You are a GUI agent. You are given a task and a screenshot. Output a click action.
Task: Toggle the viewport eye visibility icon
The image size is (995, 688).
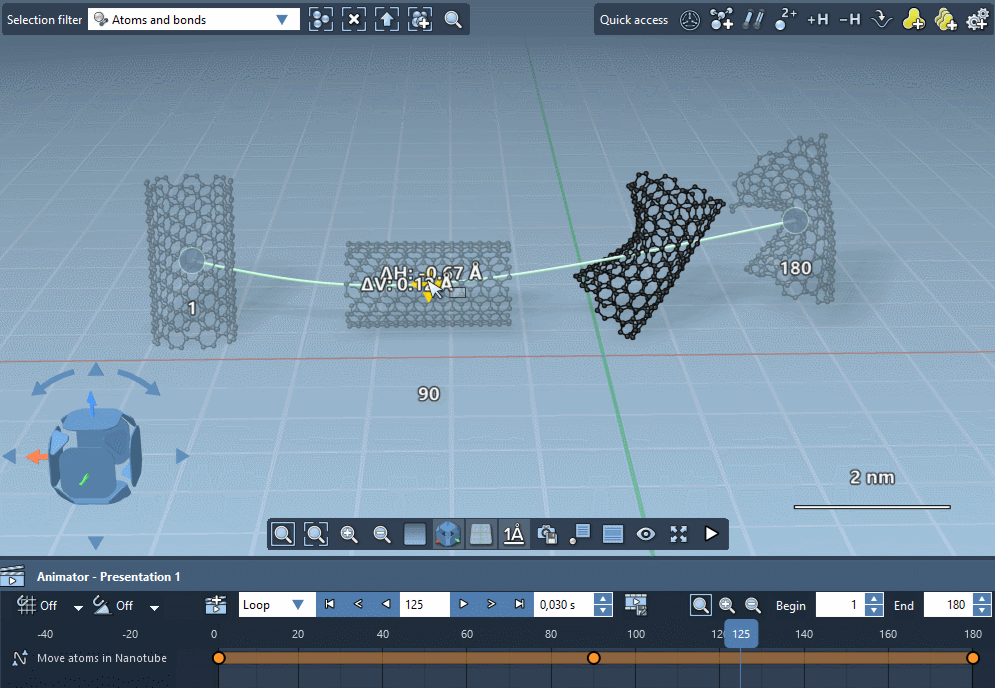point(646,534)
